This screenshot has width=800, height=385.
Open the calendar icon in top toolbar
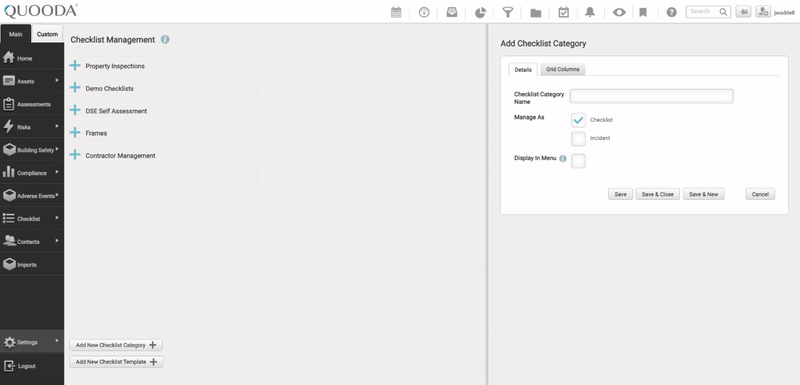click(x=396, y=12)
